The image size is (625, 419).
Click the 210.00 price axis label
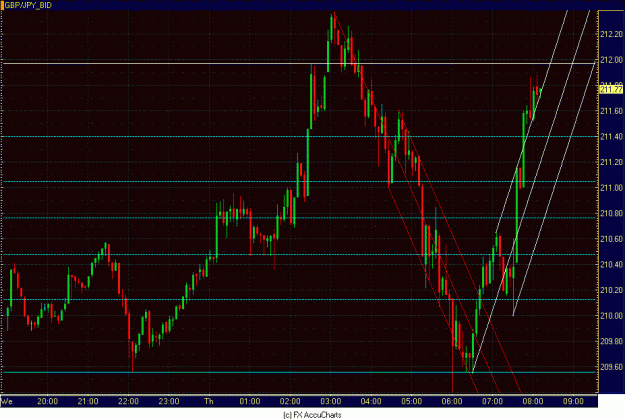(611, 315)
